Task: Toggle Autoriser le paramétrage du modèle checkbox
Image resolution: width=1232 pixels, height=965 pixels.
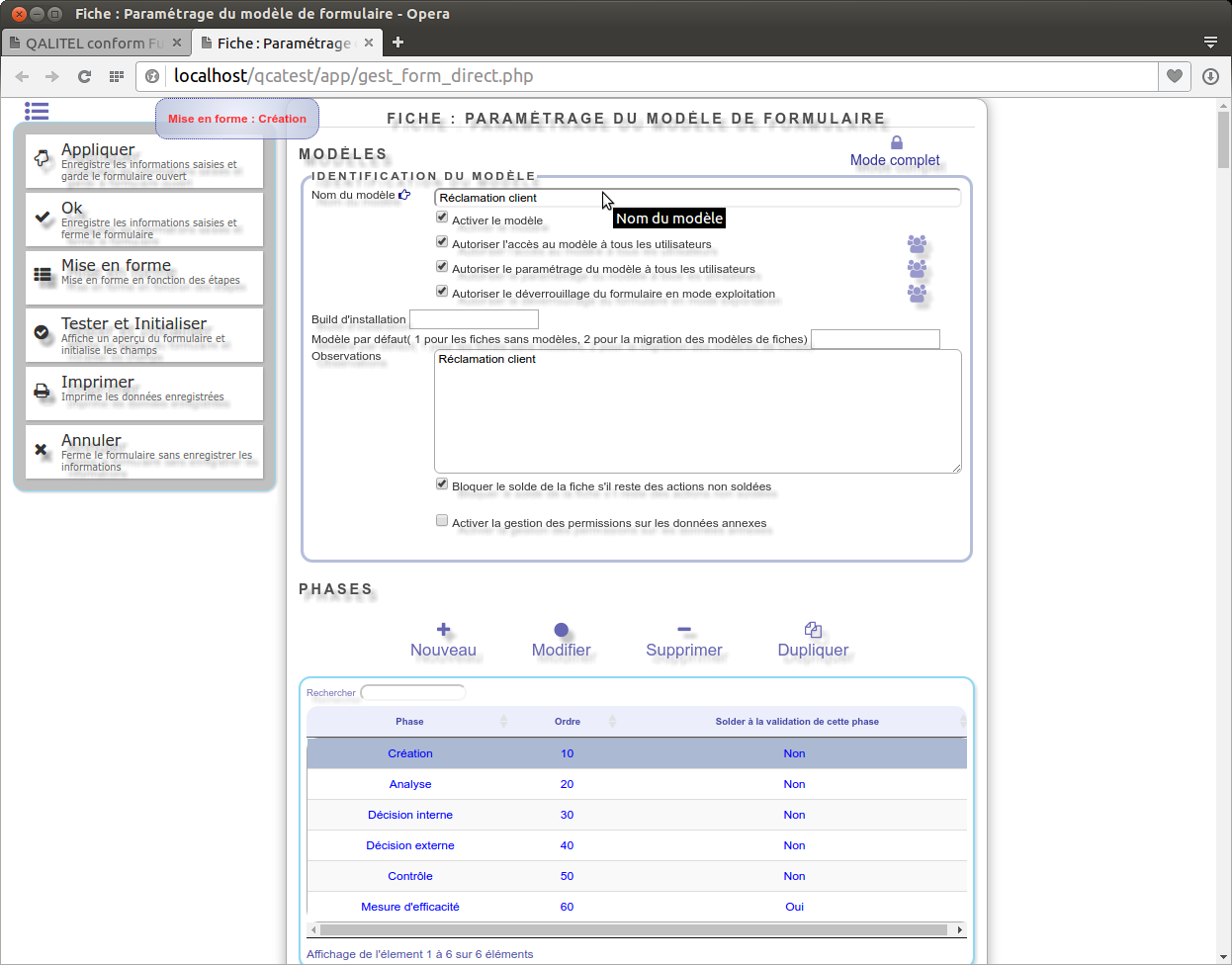Action: 442,267
